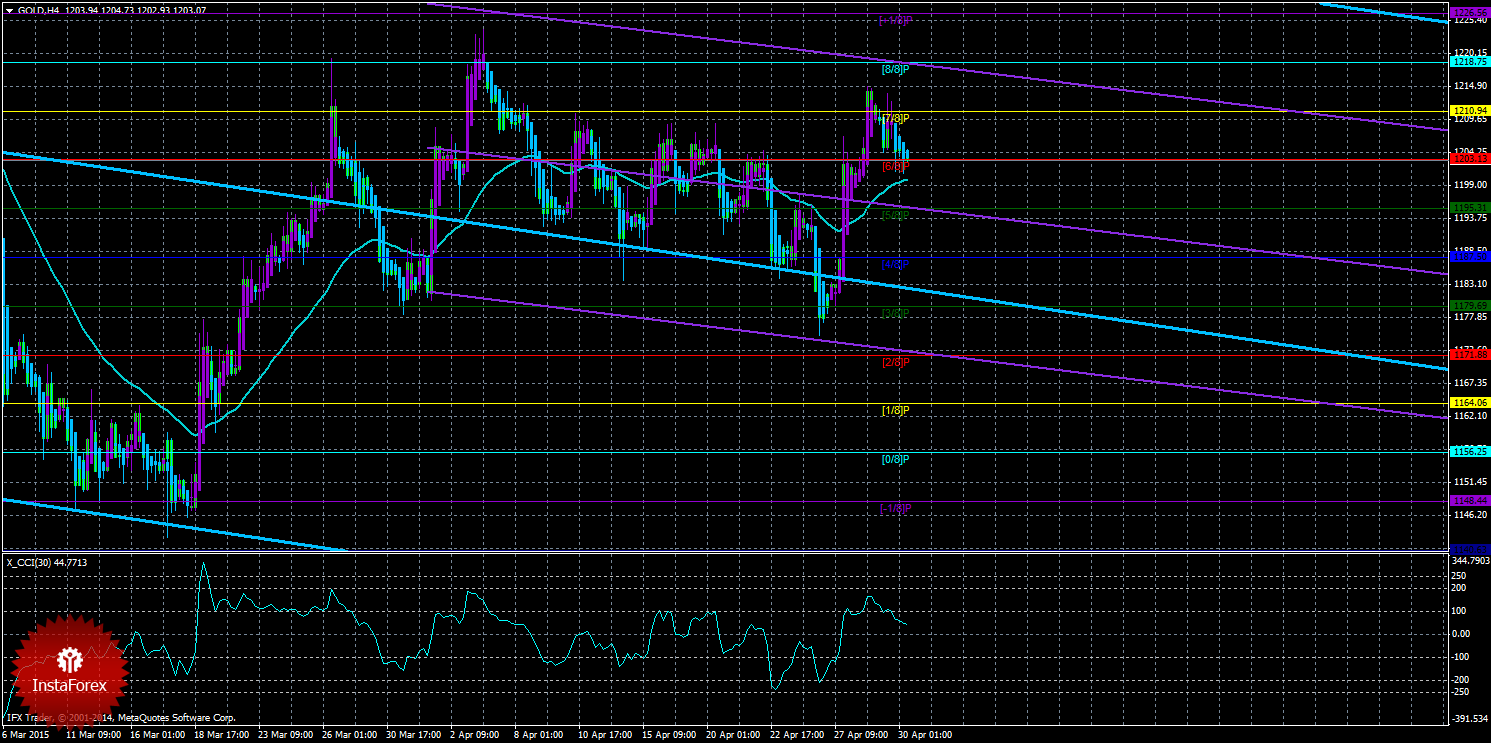This screenshot has height=743, width=1491.
Task: Open the chart menu arrow beside GOLD,H4
Action: [x=9, y=10]
